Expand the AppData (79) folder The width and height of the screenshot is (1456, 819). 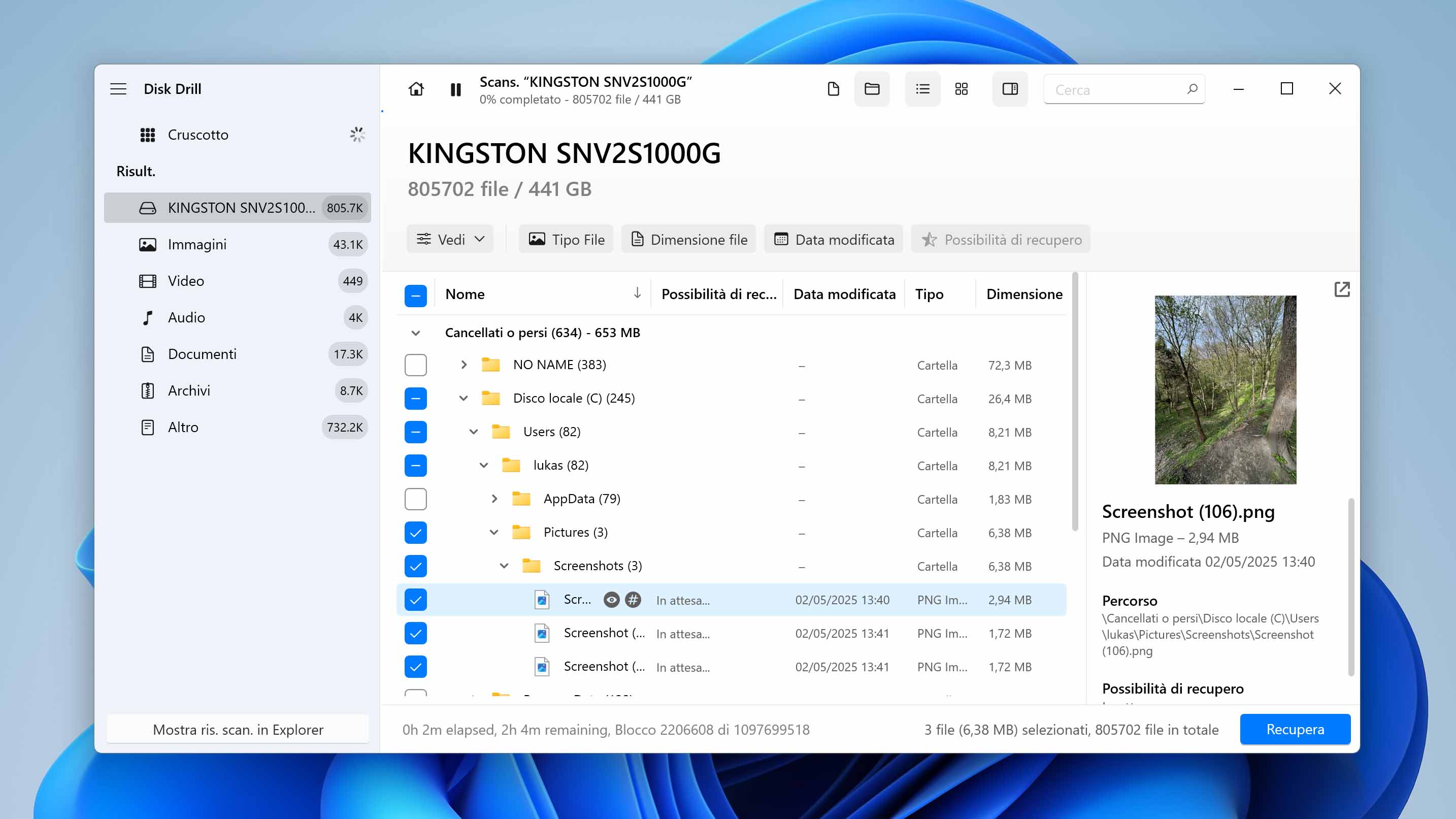pos(494,499)
